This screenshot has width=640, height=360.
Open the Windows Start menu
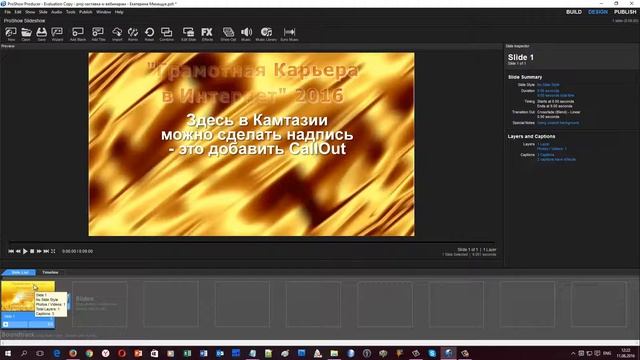(x=8, y=353)
